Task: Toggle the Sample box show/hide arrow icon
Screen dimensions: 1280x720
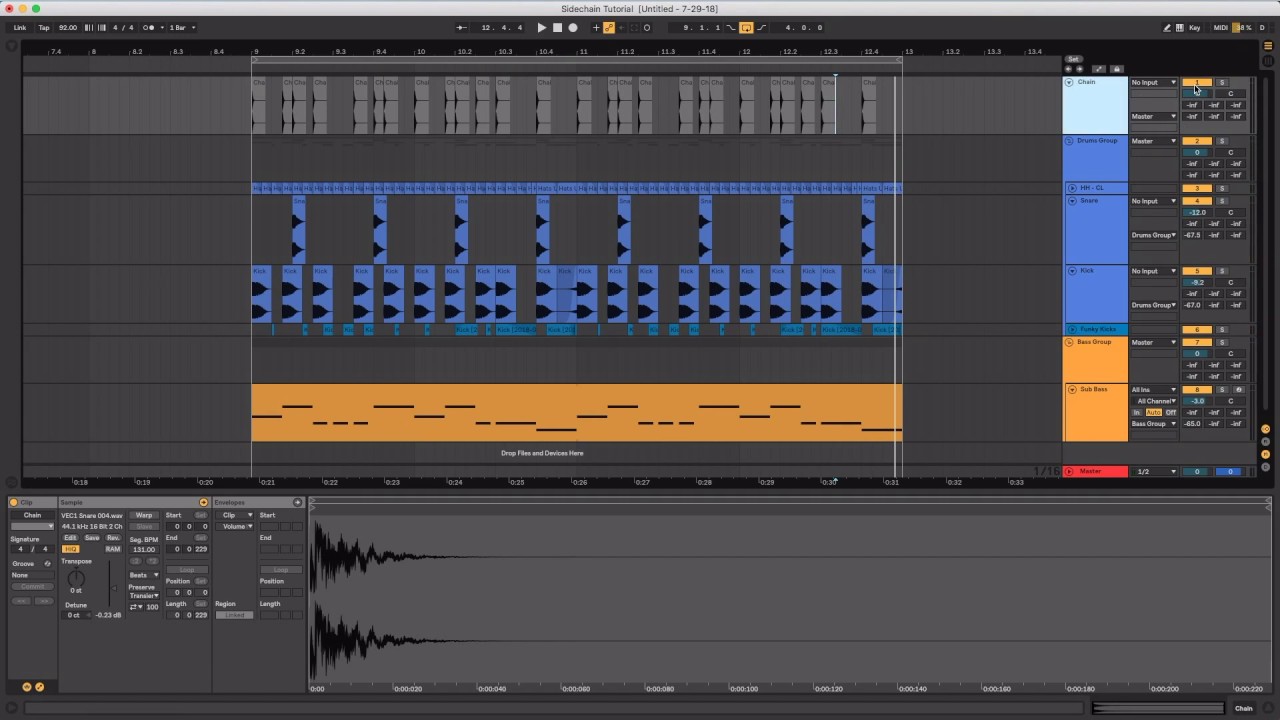Action: pyautogui.click(x=204, y=502)
